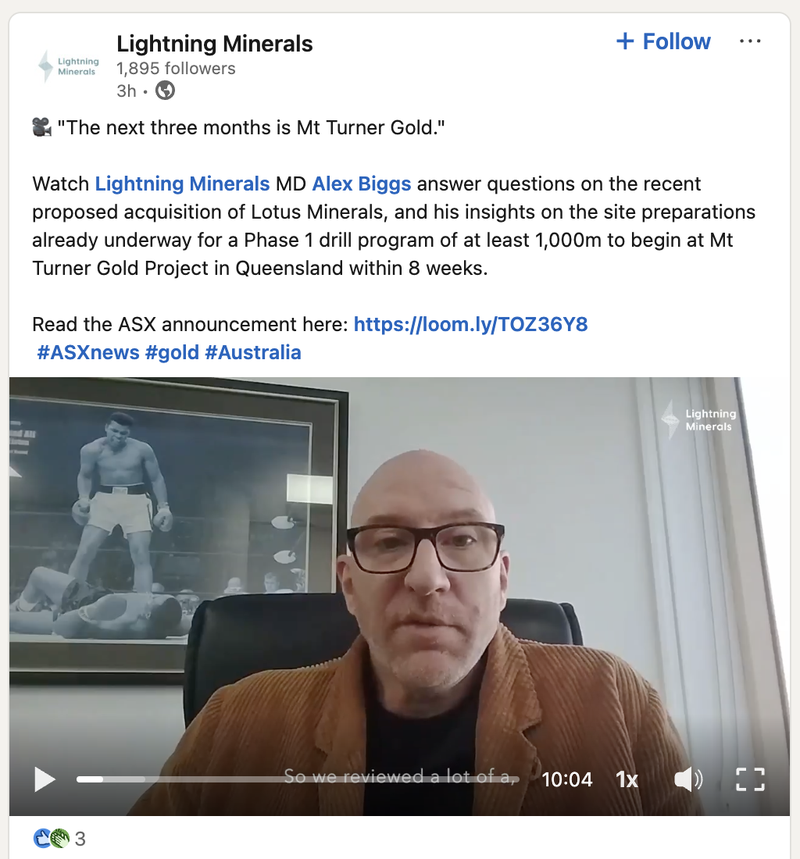The height and width of the screenshot is (859, 800).
Task: Open the Lightning Minerals page title
Action: (x=214, y=43)
